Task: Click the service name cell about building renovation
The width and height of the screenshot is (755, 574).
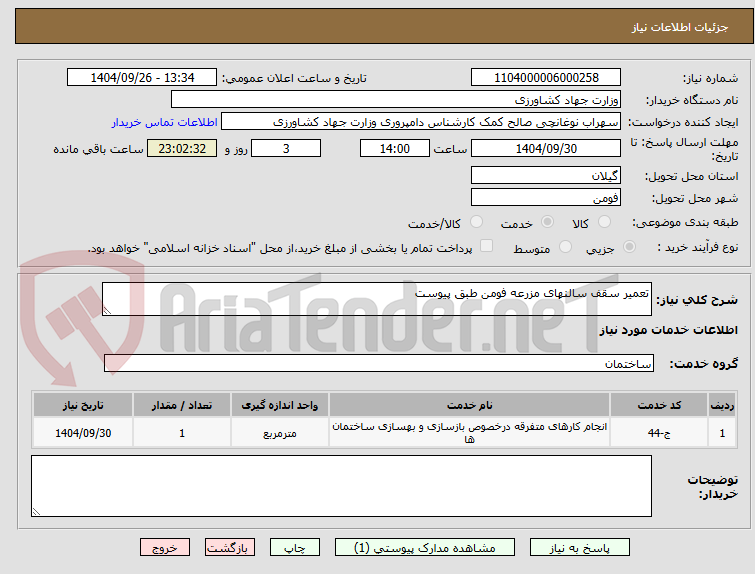Action: point(469,432)
